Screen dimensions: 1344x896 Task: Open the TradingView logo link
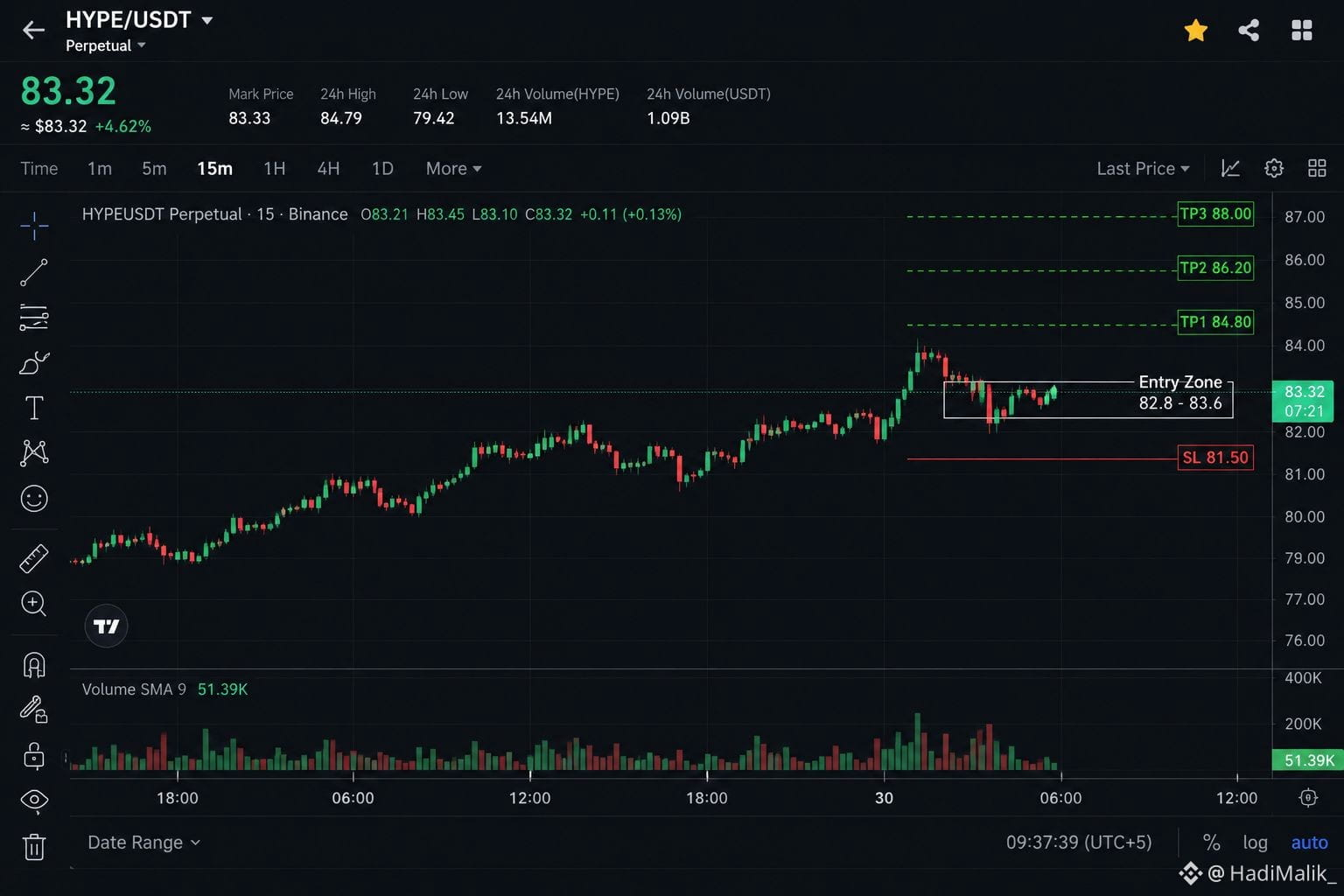(x=106, y=626)
